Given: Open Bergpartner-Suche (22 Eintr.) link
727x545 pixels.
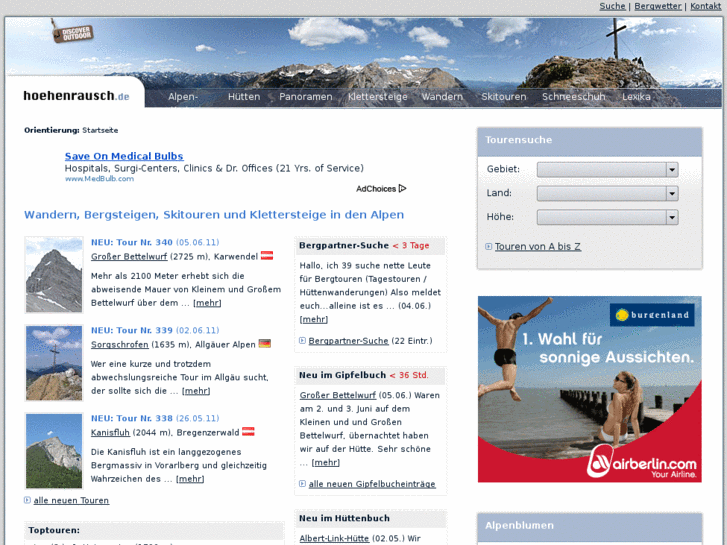Looking at the screenshot, I should (x=348, y=341).
